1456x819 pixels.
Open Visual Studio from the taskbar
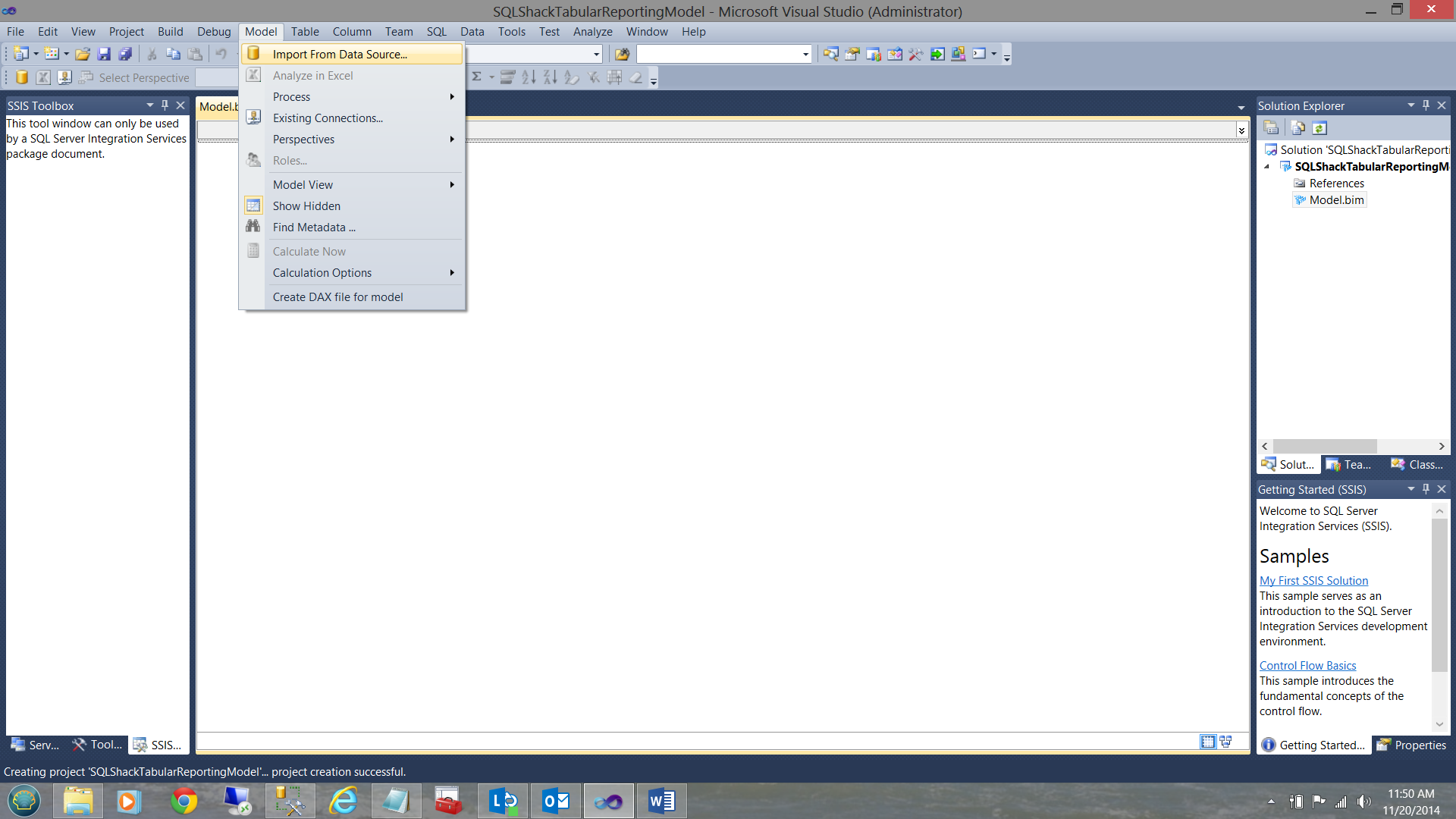coord(608,801)
